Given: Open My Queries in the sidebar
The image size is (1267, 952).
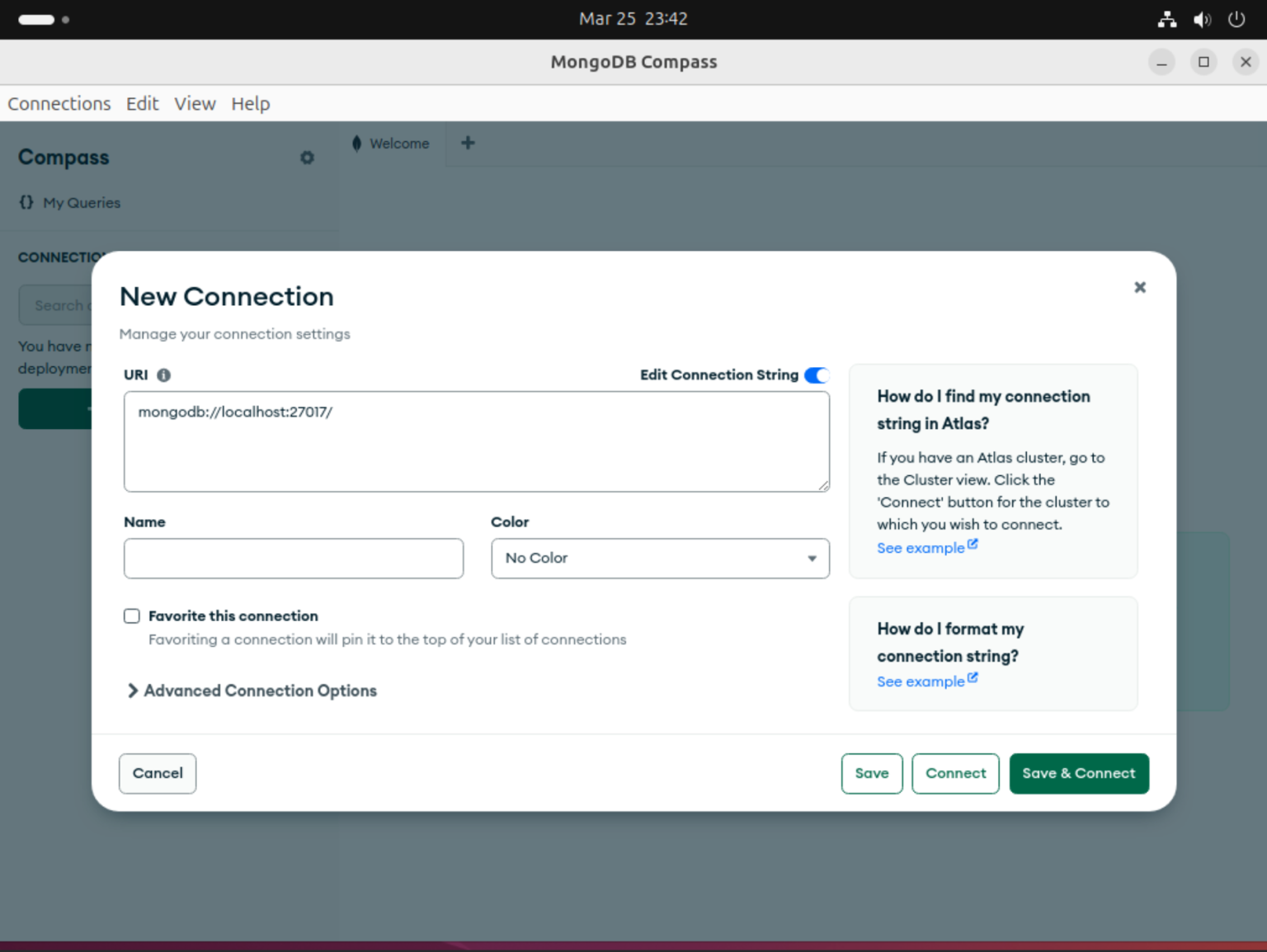Looking at the screenshot, I should (81, 202).
